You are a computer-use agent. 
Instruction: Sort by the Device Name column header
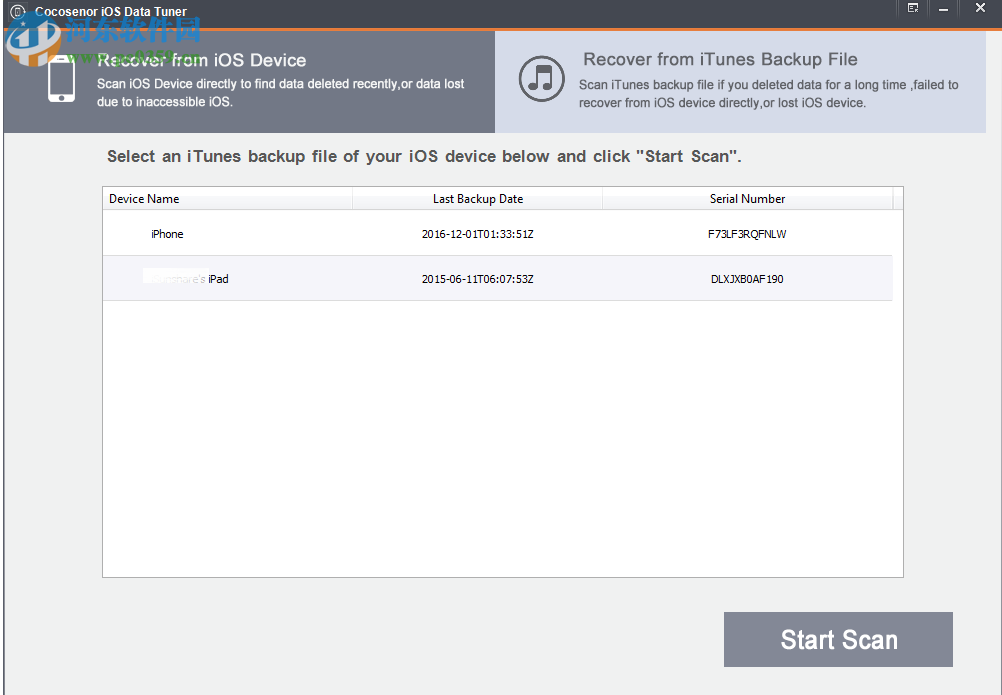tap(227, 199)
